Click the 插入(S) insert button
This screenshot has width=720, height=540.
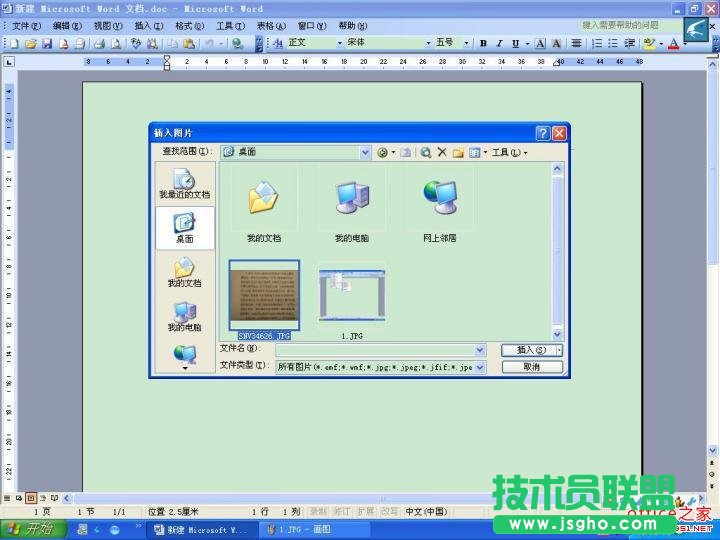[x=529, y=350]
